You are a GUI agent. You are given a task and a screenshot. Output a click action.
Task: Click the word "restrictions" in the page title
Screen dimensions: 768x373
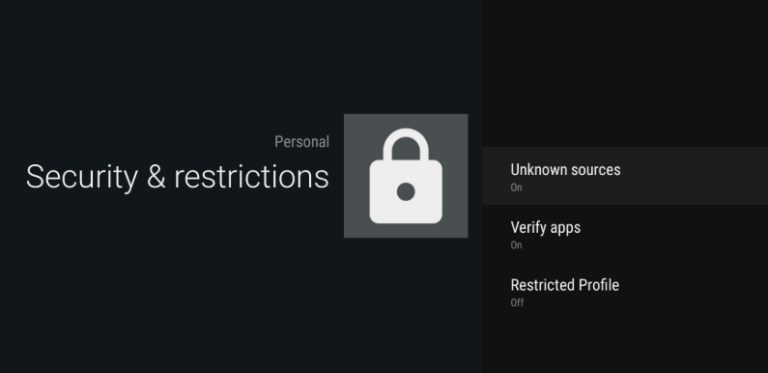point(251,177)
